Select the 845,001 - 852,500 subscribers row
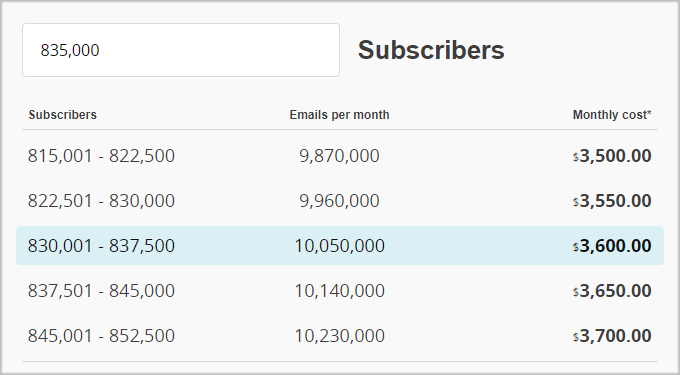 [340, 336]
